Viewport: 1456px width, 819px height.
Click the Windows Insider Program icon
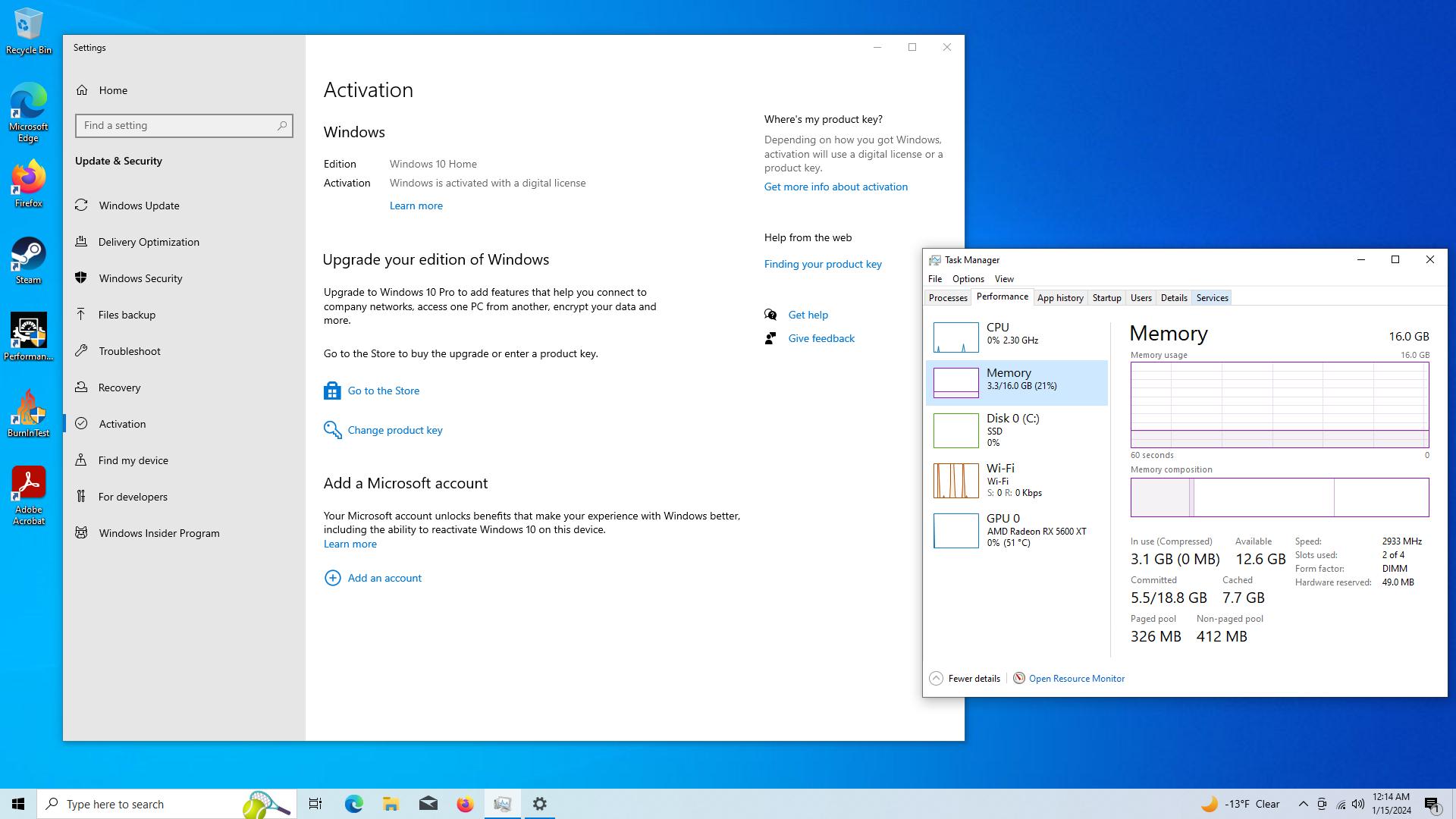click(x=81, y=533)
